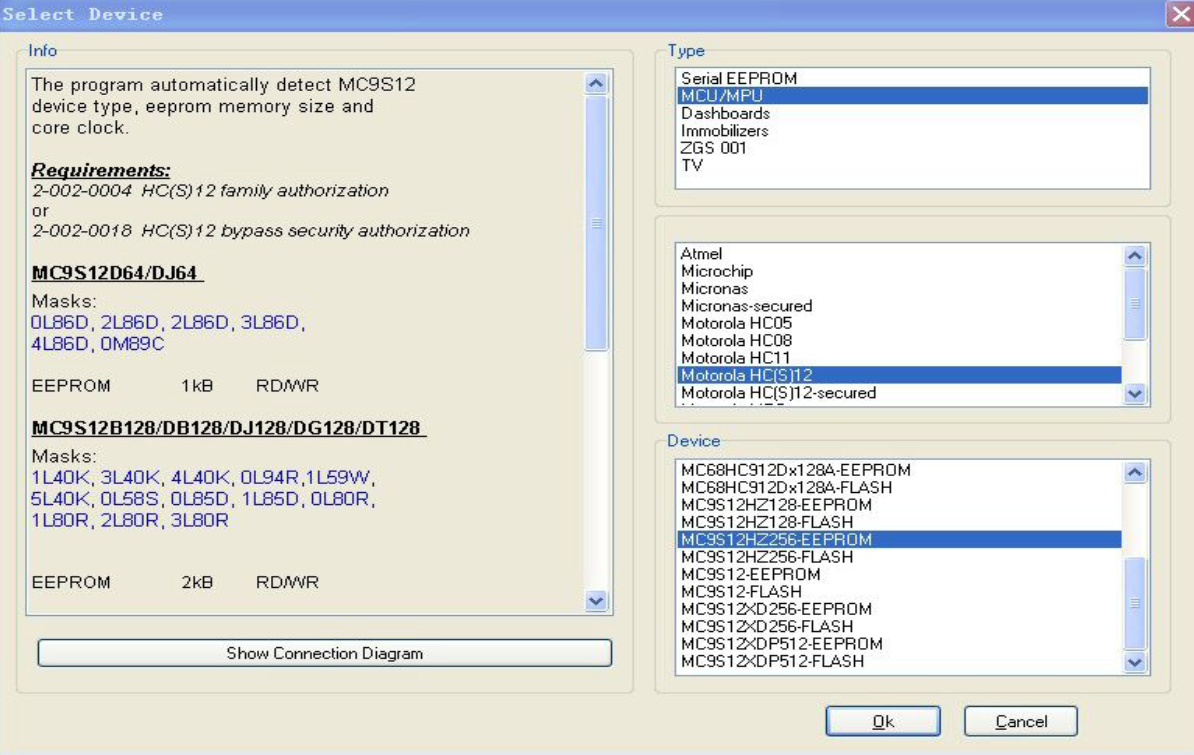Select TV in Type list
Viewport: 1194px width, 755px height.
point(912,165)
